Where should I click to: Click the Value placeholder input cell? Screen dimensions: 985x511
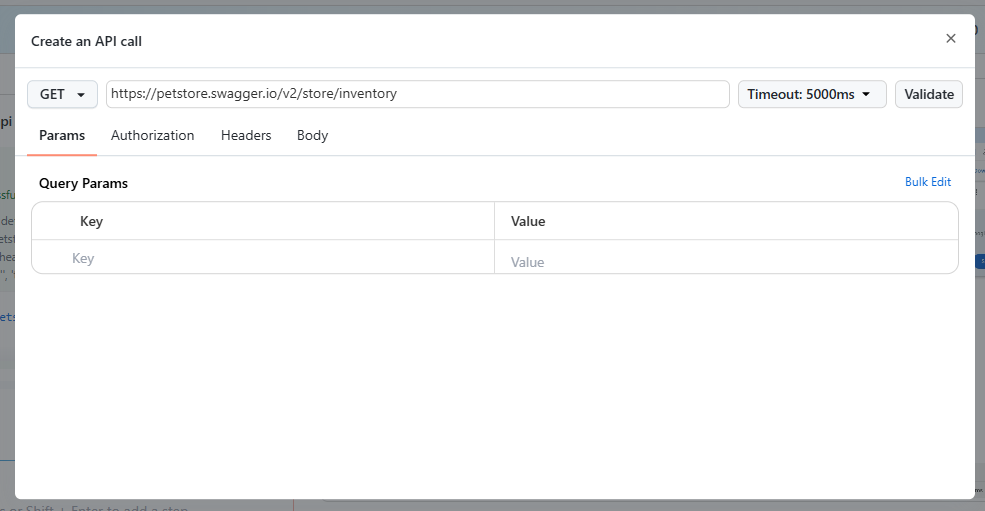tap(726, 257)
